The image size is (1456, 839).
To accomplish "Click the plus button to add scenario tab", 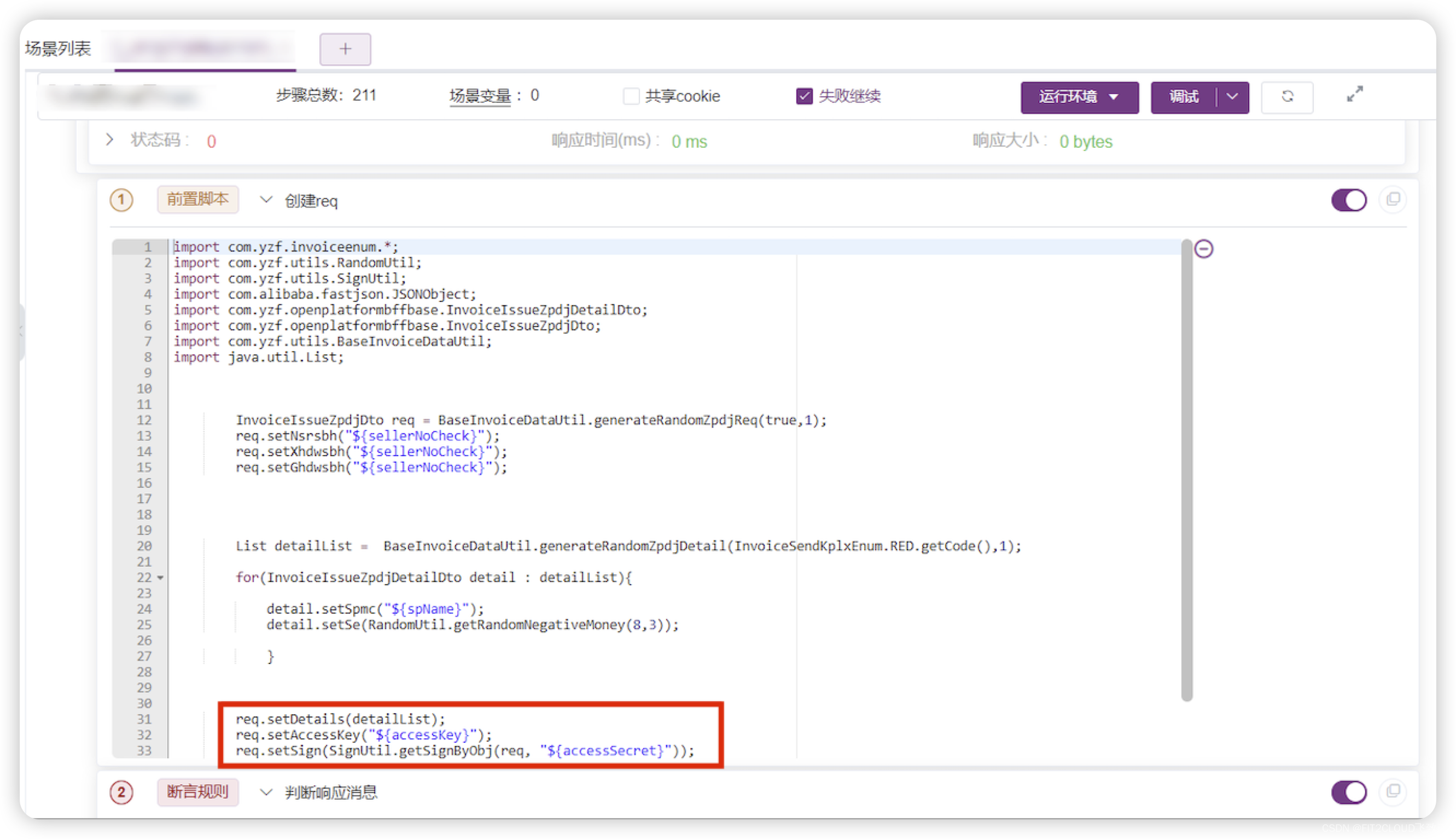I will (345, 50).
